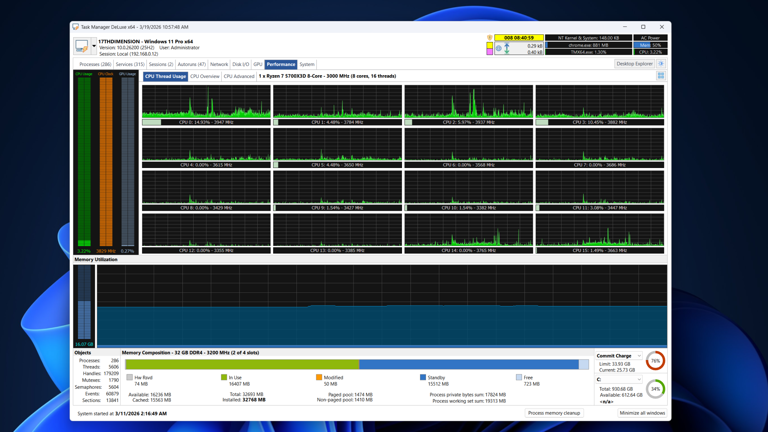
Task: Click the 16.07 GB memory bar meter
Action: pos(84,306)
